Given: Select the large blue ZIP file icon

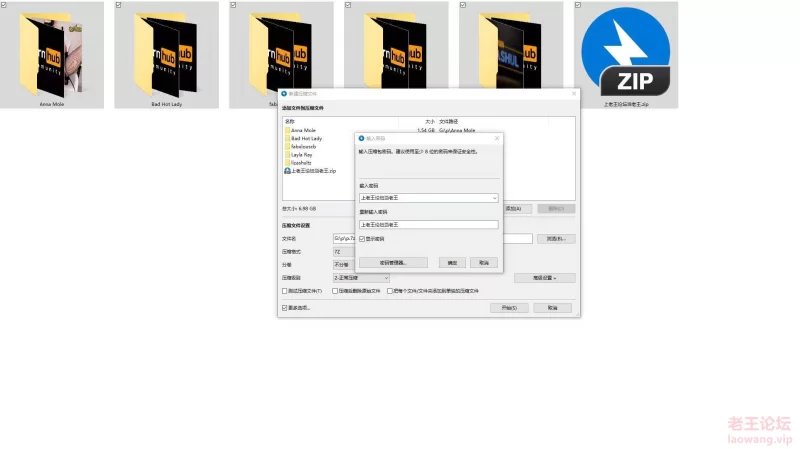Looking at the screenshot, I should 626,51.
